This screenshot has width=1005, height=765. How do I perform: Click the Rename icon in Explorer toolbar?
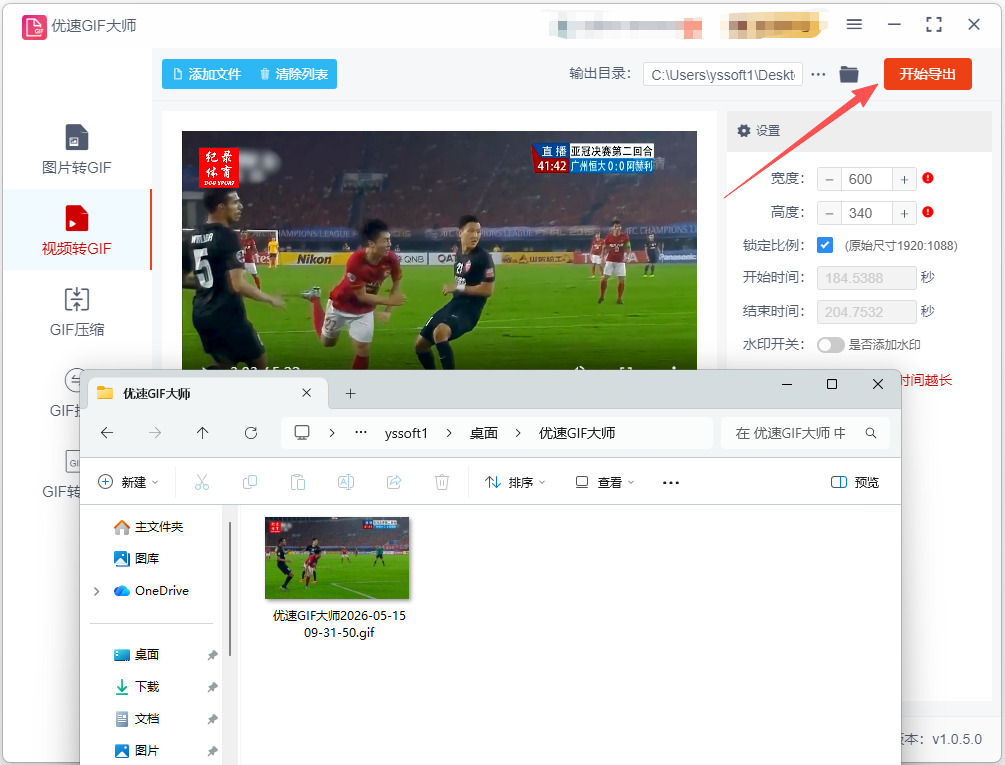pos(346,482)
